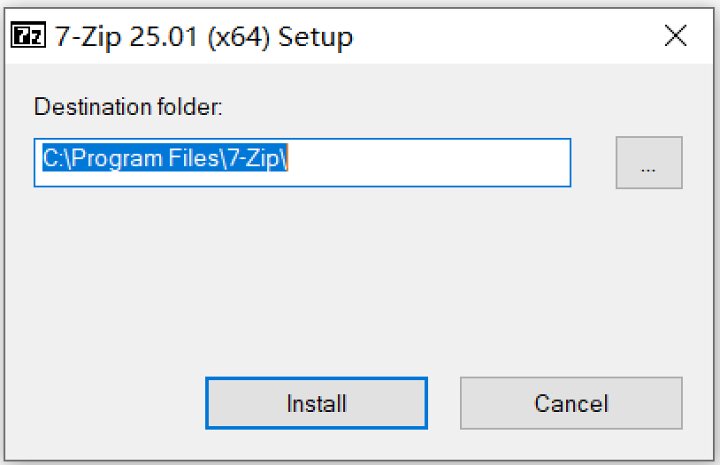Click the "C:" drive prefix in path
The width and height of the screenshot is (720, 465).
point(52,160)
